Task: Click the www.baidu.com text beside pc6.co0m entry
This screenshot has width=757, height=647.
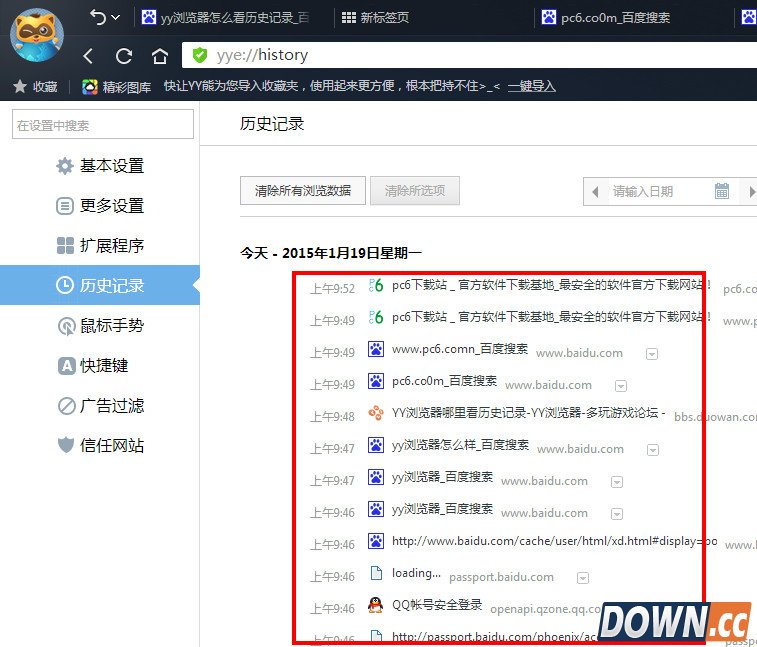Action: pos(548,385)
